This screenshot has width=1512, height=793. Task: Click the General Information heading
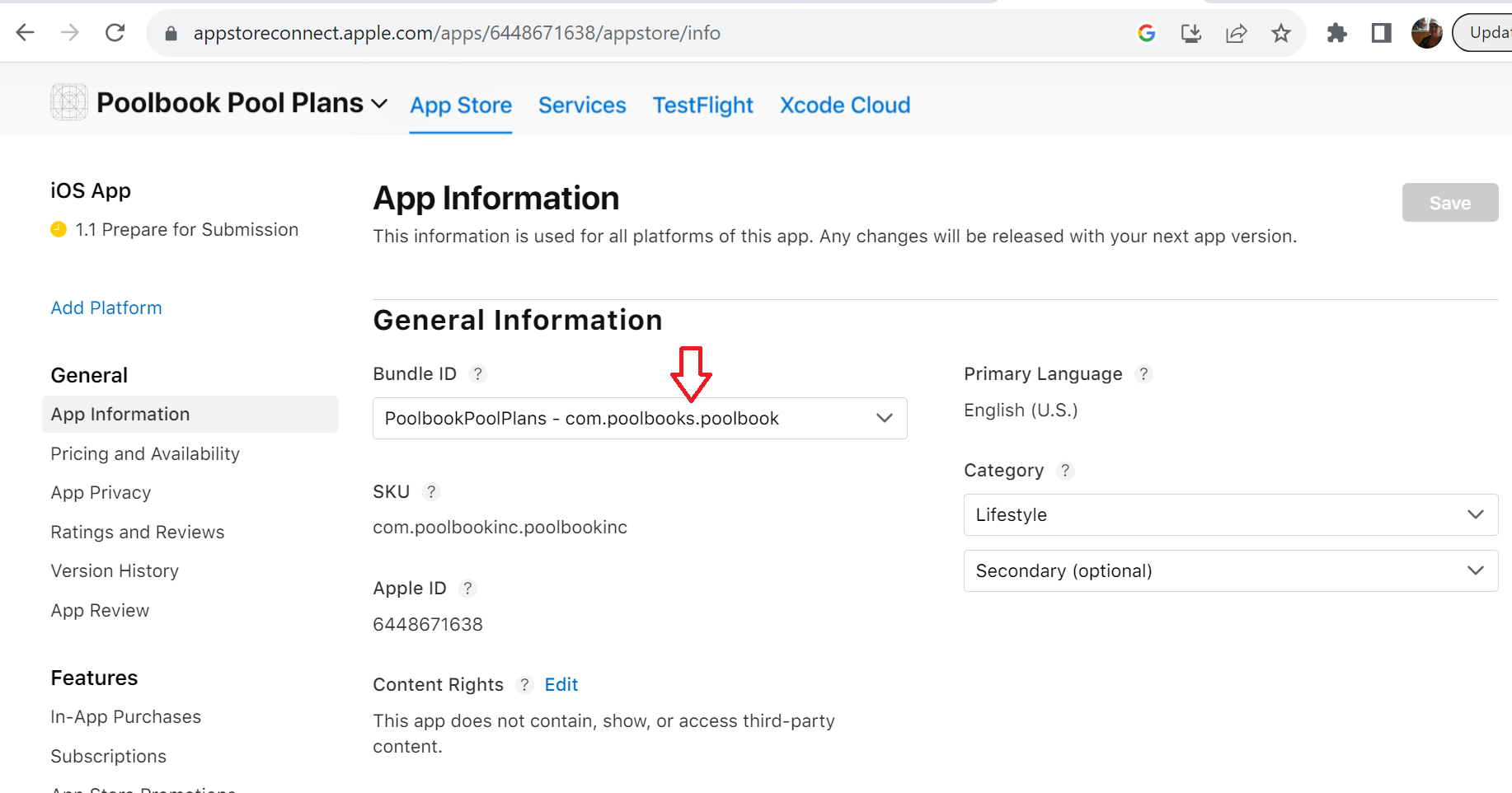coord(518,320)
